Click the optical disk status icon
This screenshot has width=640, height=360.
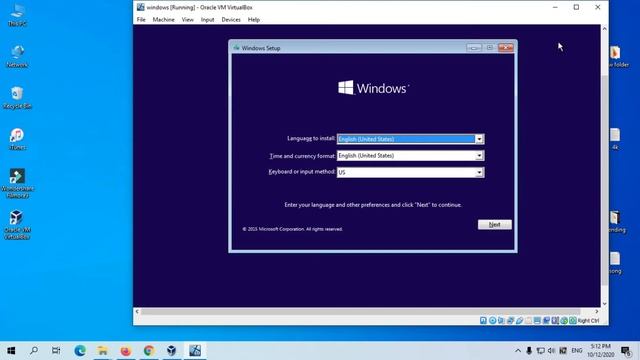click(493, 320)
